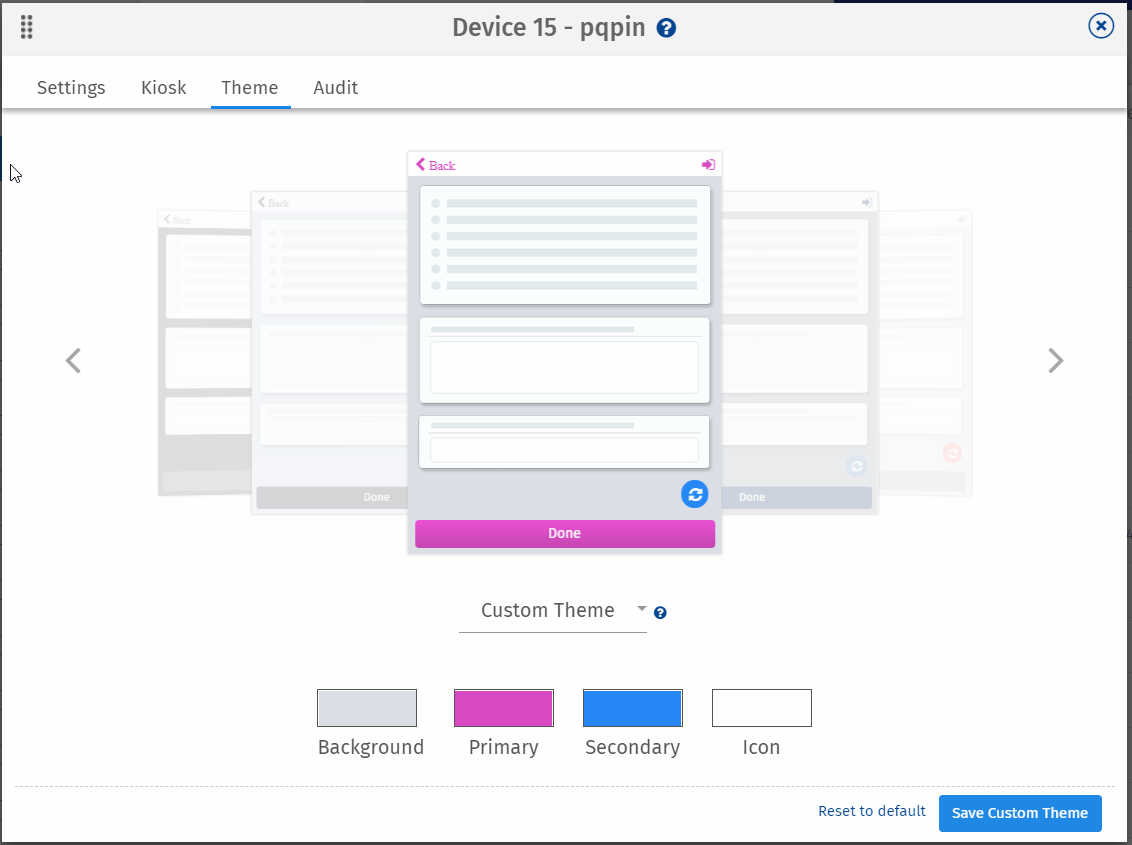The height and width of the screenshot is (845, 1132).
Task: Click the drag handle dots icon top-left
Action: [x=26, y=26]
